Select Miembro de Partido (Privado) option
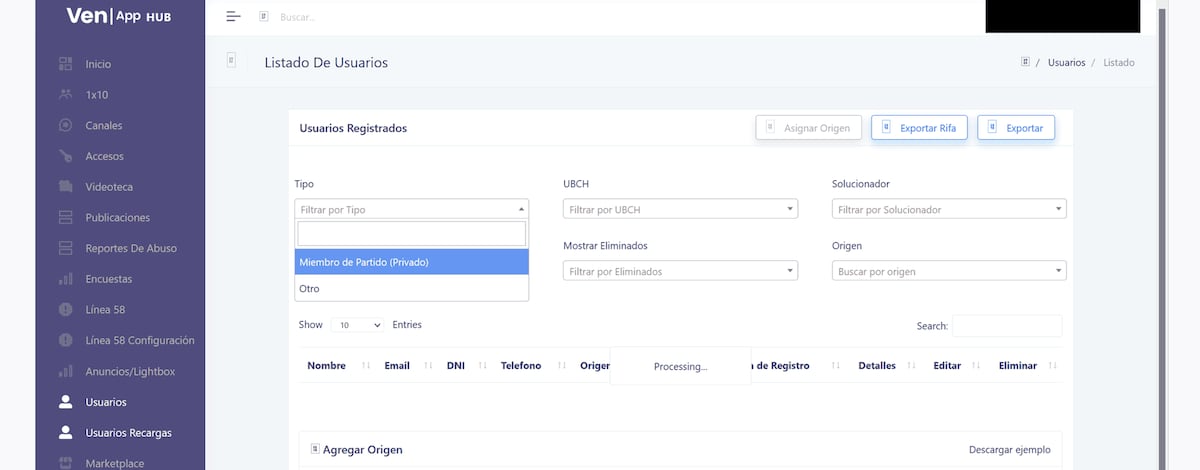This screenshot has height=470, width=1200. pyautogui.click(x=411, y=262)
